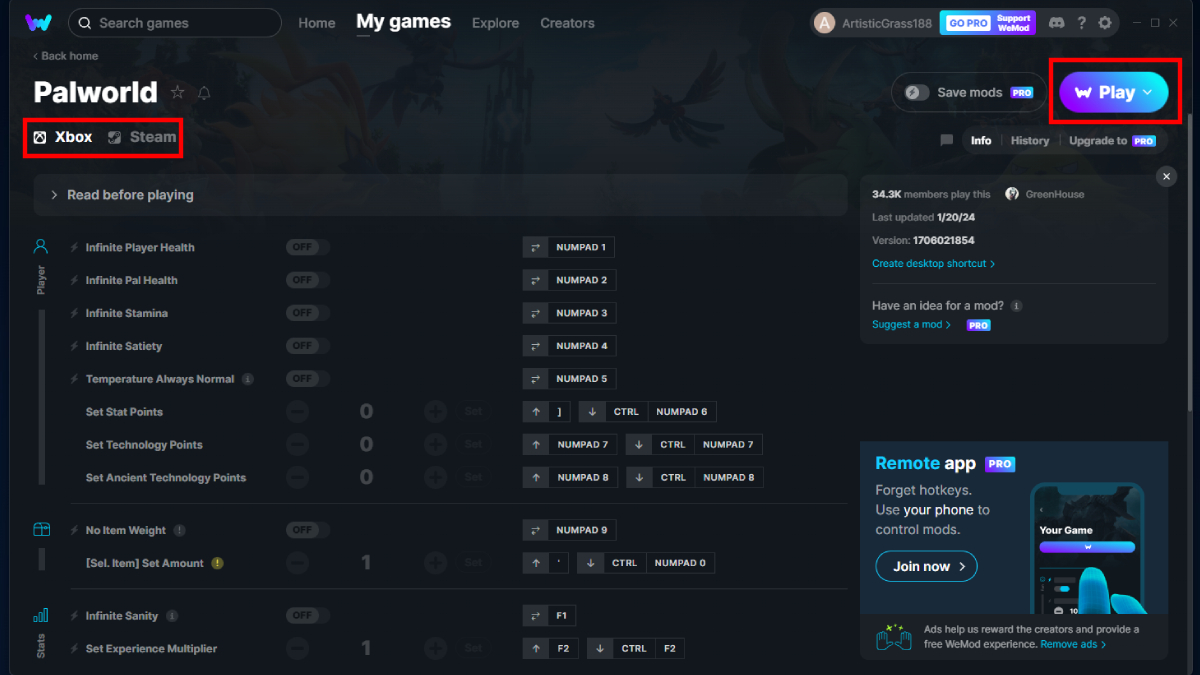
Task: Click the Search games field
Action: (175, 23)
